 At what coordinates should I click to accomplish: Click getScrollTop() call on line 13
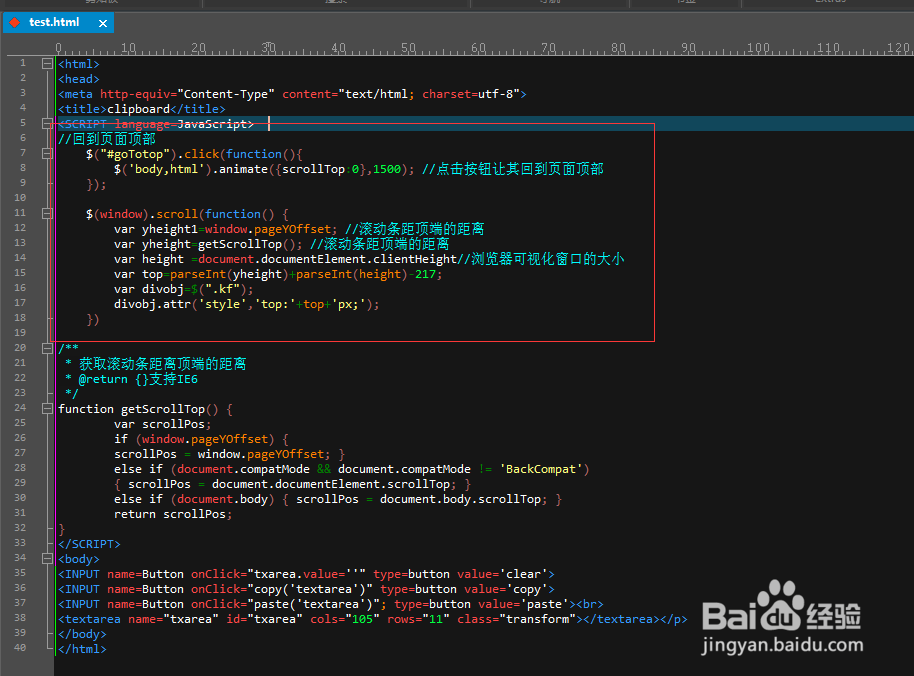pos(248,244)
